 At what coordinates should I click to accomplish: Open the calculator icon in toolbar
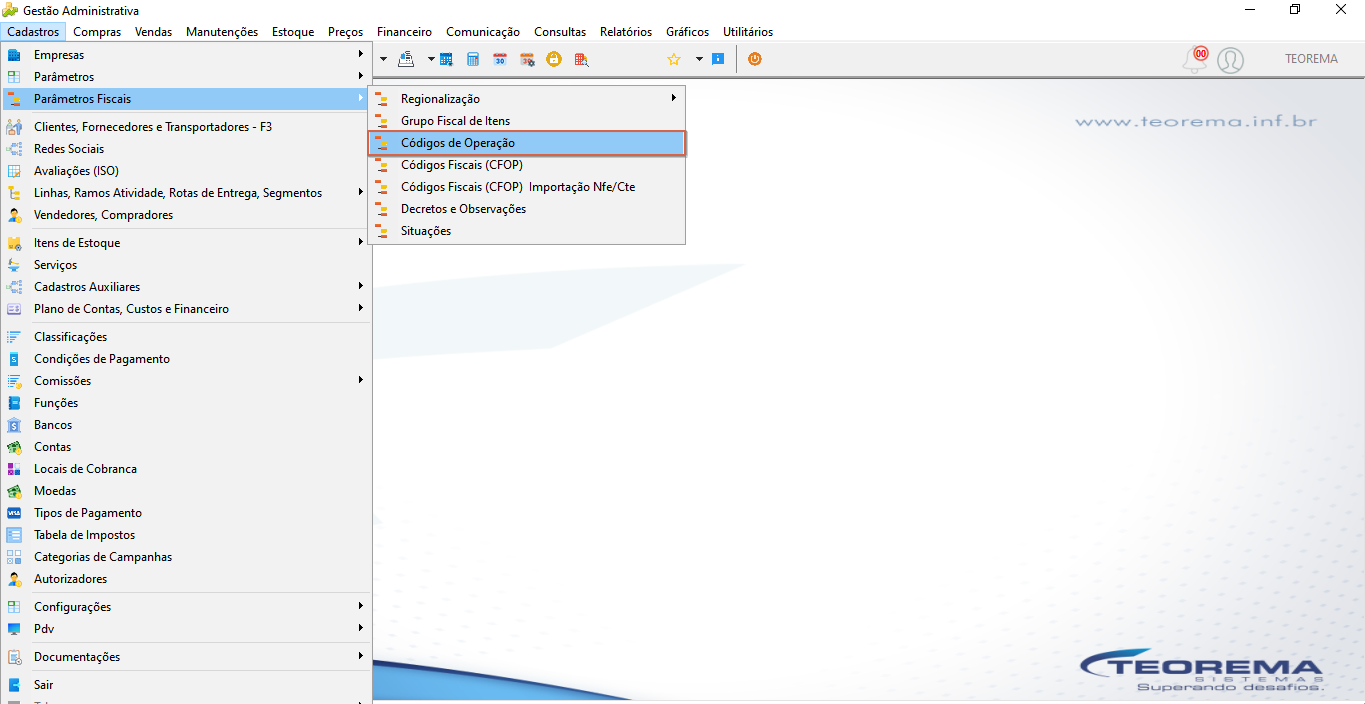coord(473,59)
